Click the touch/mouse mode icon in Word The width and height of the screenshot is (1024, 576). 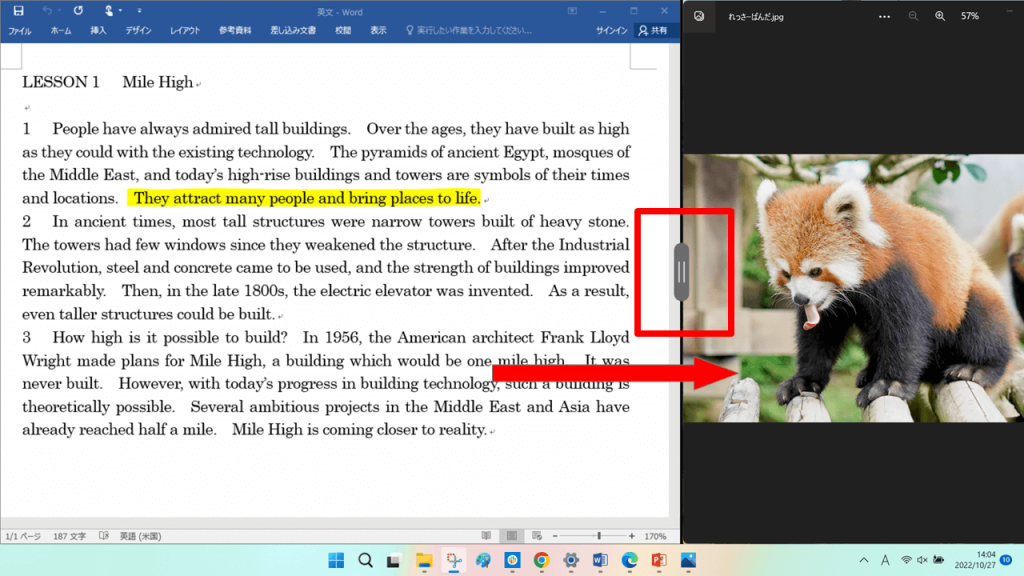109,11
